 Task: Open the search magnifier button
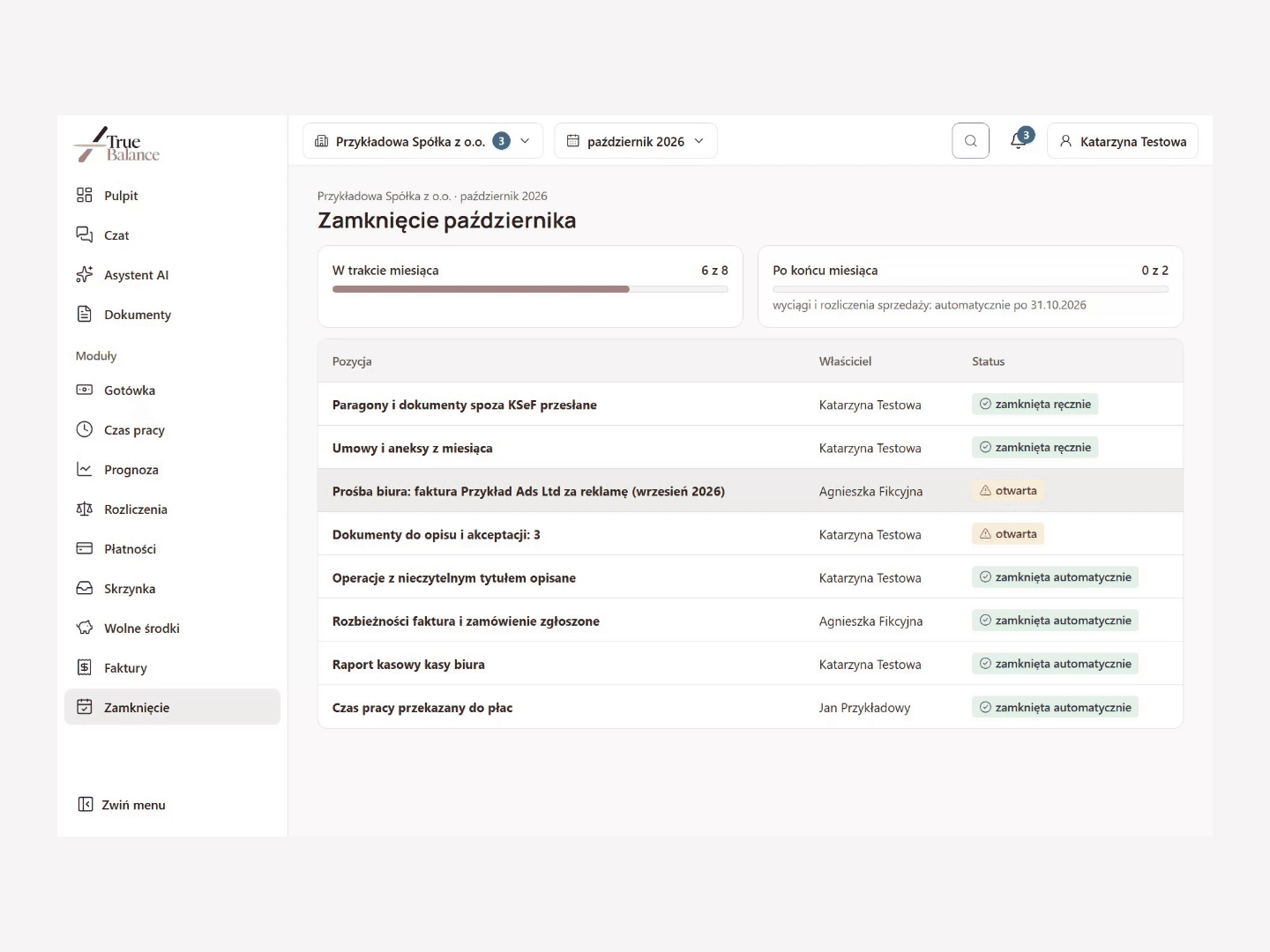970,141
